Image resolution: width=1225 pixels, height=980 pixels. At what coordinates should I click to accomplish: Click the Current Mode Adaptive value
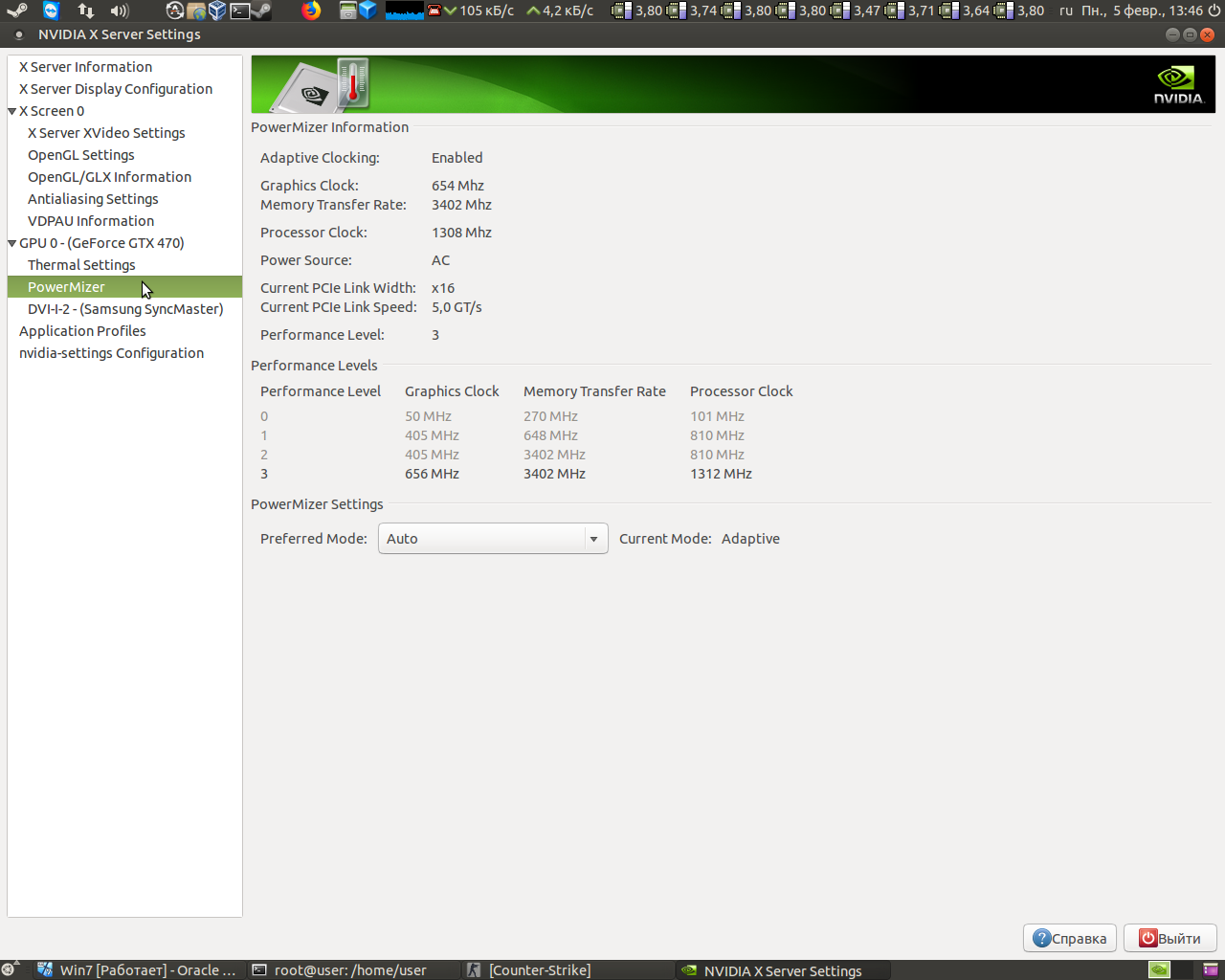pyautogui.click(x=750, y=539)
